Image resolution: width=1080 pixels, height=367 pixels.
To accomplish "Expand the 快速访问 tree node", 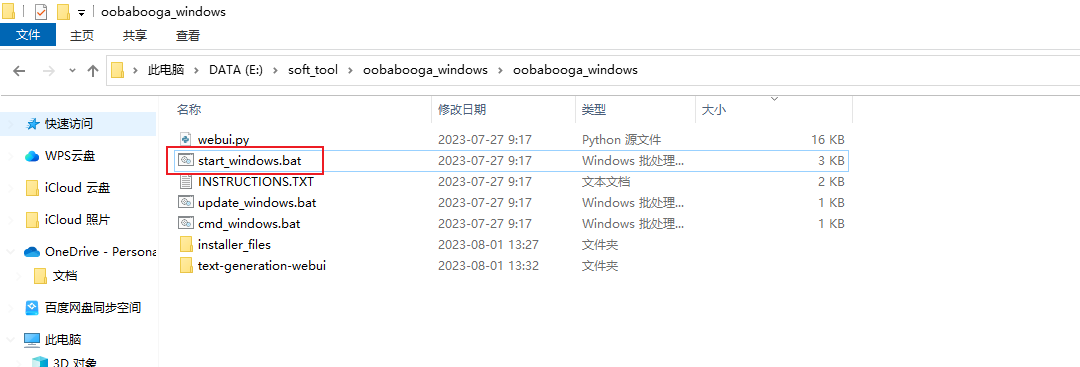I will 10,124.
